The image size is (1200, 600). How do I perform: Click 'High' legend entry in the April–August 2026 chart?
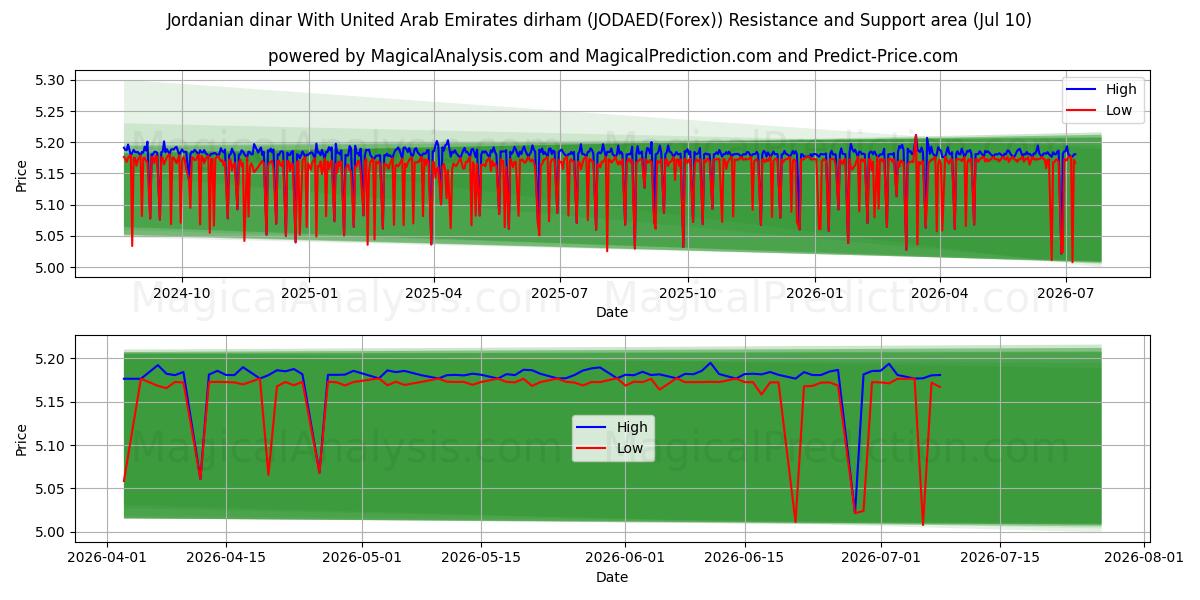612,427
